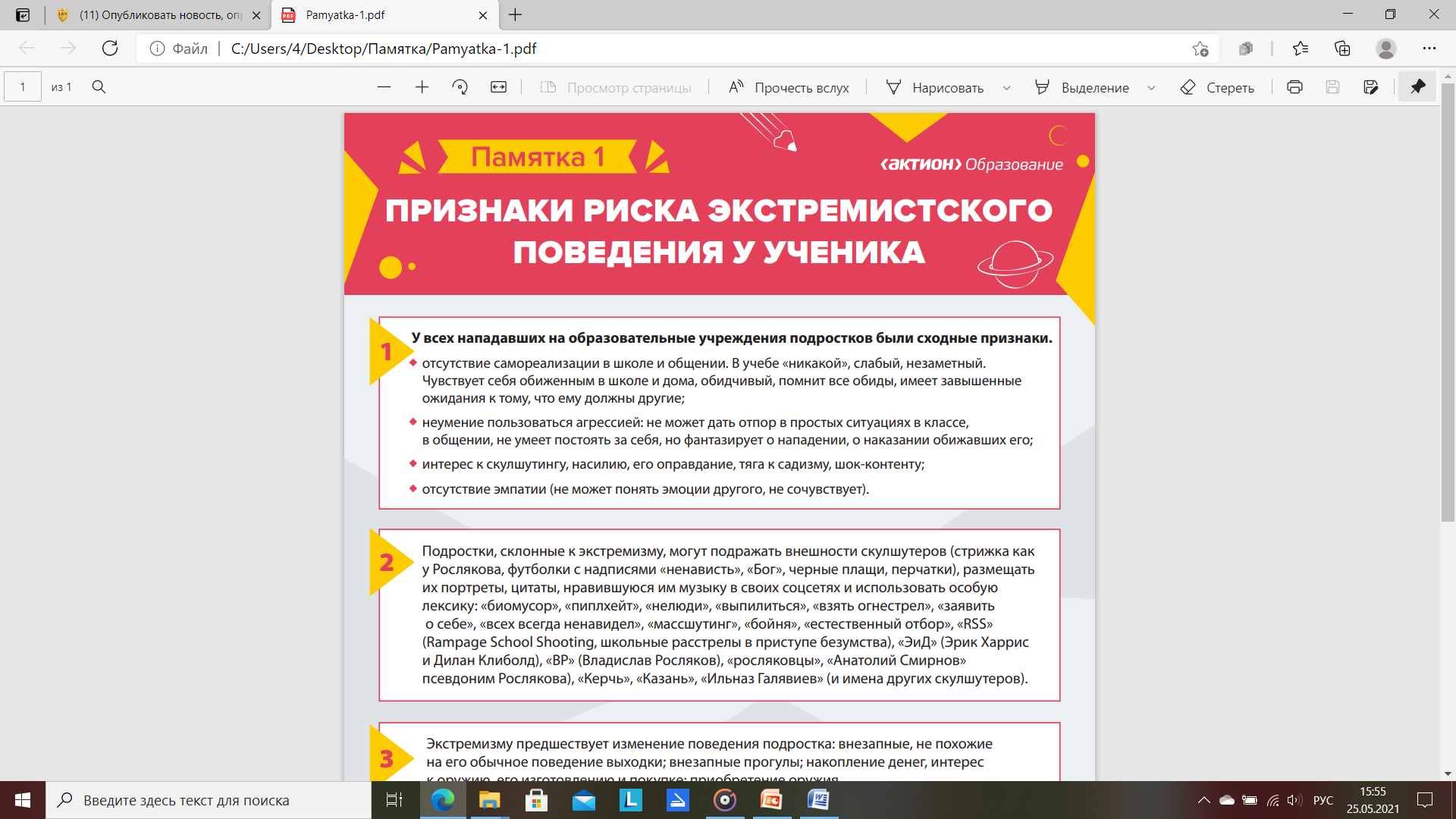Viewport: 1456px width, 819px height.
Task: Expand the Нарисовать options dropdown arrow
Action: click(x=1006, y=88)
